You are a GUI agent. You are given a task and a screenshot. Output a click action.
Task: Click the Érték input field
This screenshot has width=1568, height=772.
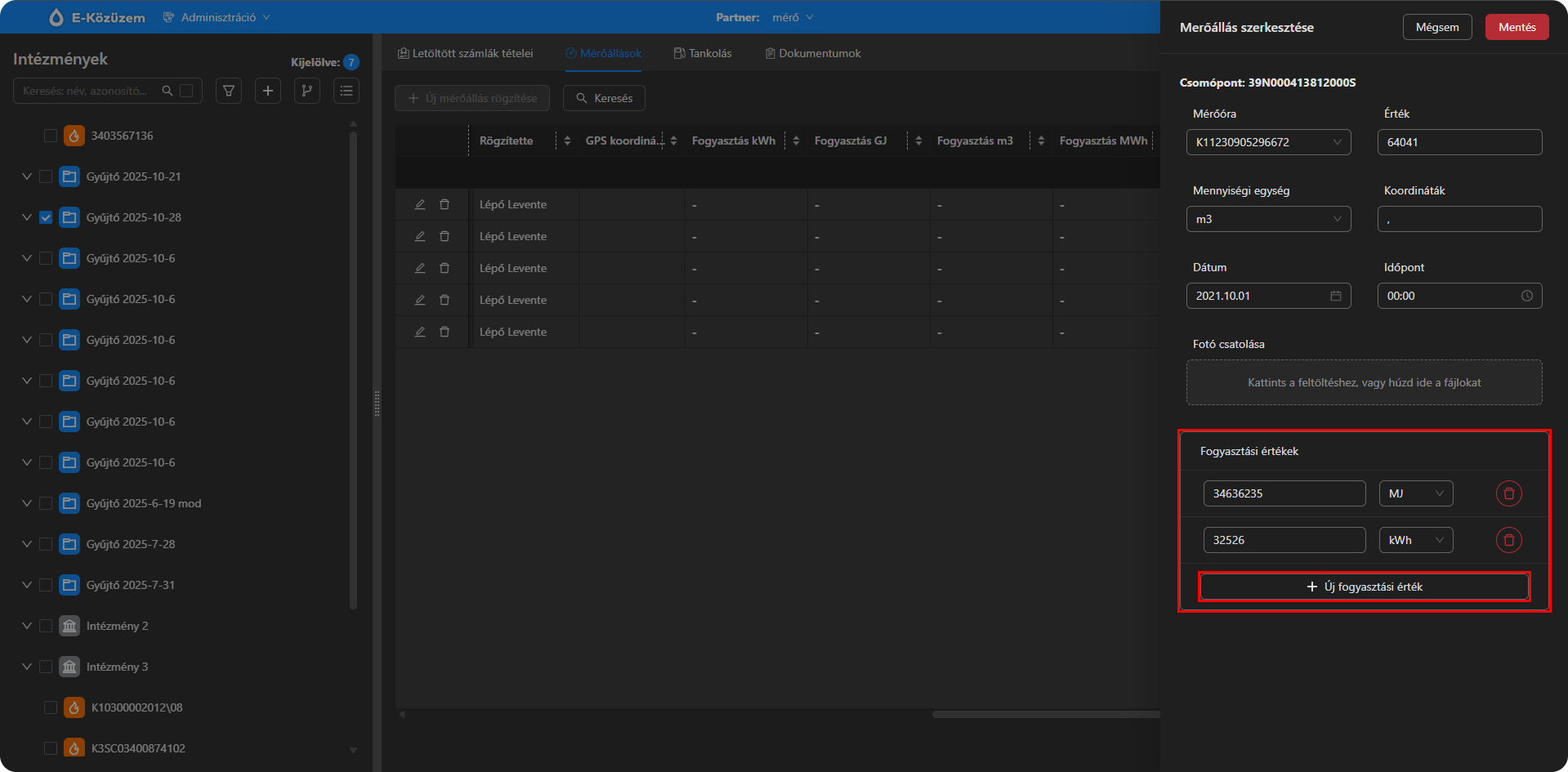point(1459,142)
